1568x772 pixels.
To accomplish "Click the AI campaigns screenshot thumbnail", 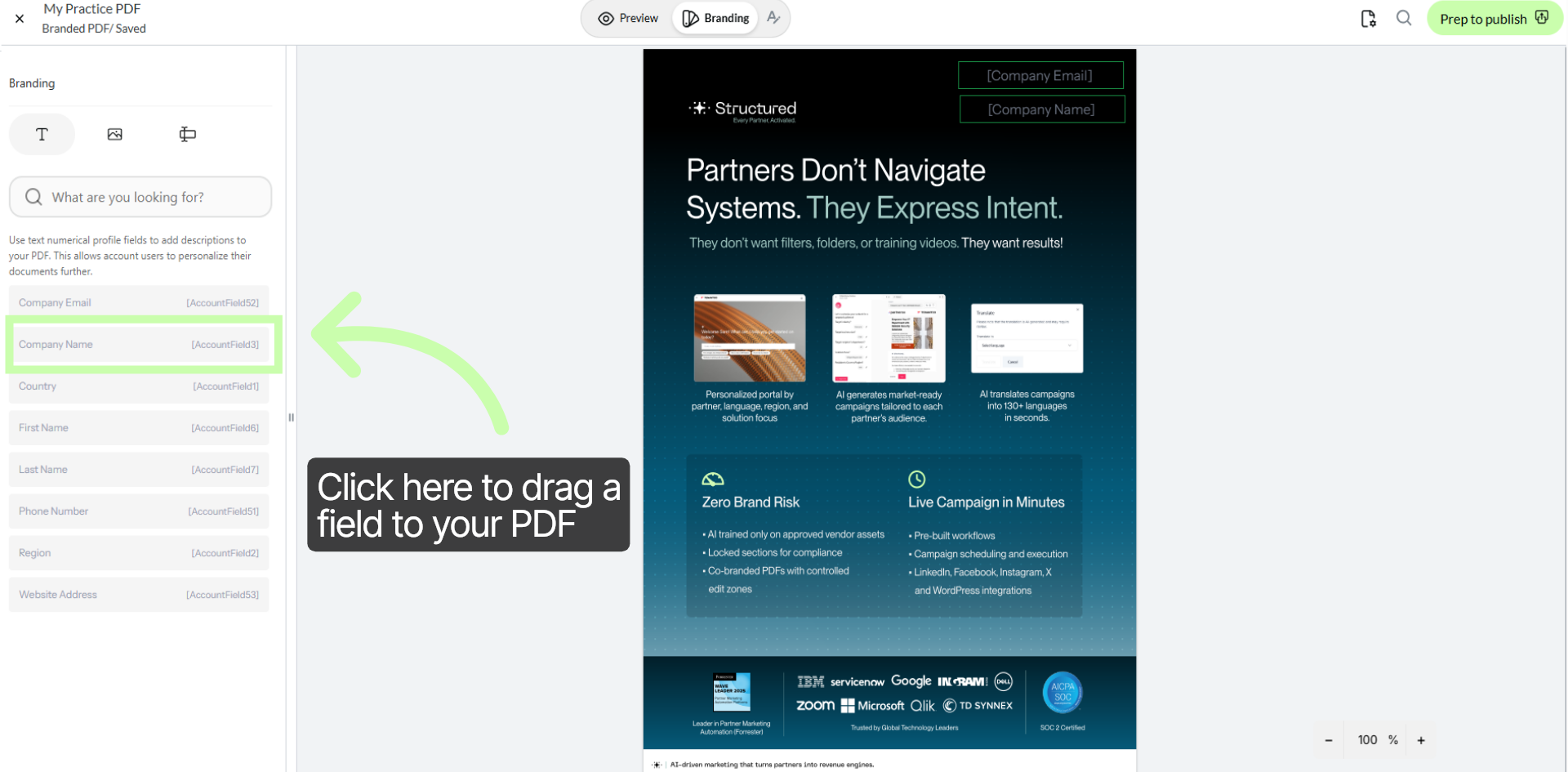I will 889,338.
